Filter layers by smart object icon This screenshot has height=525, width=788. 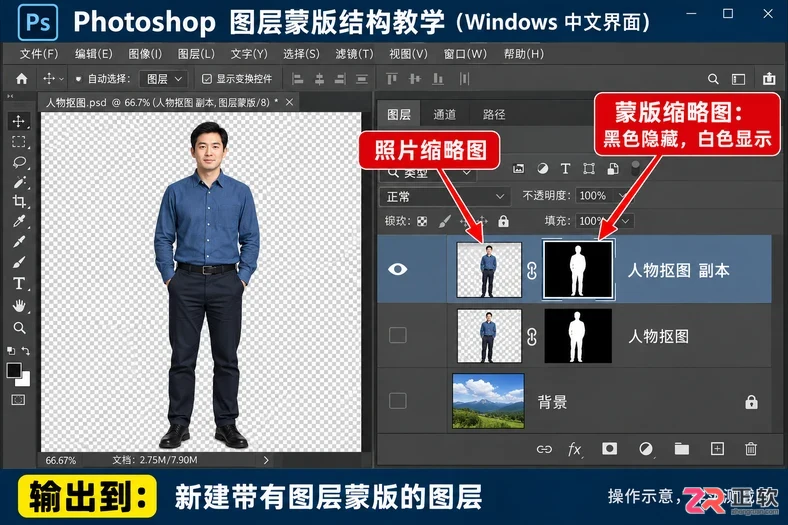click(x=613, y=169)
